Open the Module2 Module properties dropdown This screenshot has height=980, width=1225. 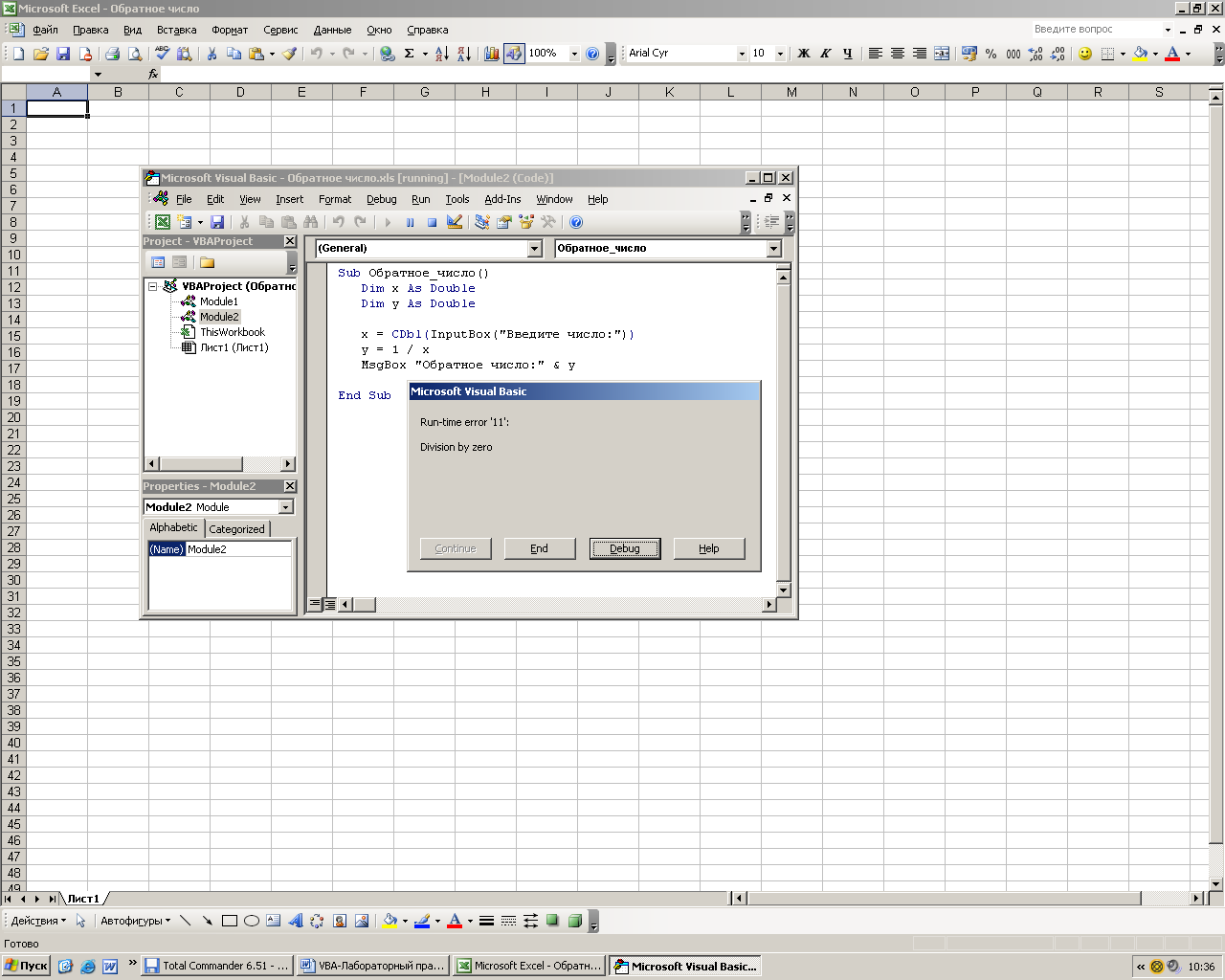coord(285,507)
